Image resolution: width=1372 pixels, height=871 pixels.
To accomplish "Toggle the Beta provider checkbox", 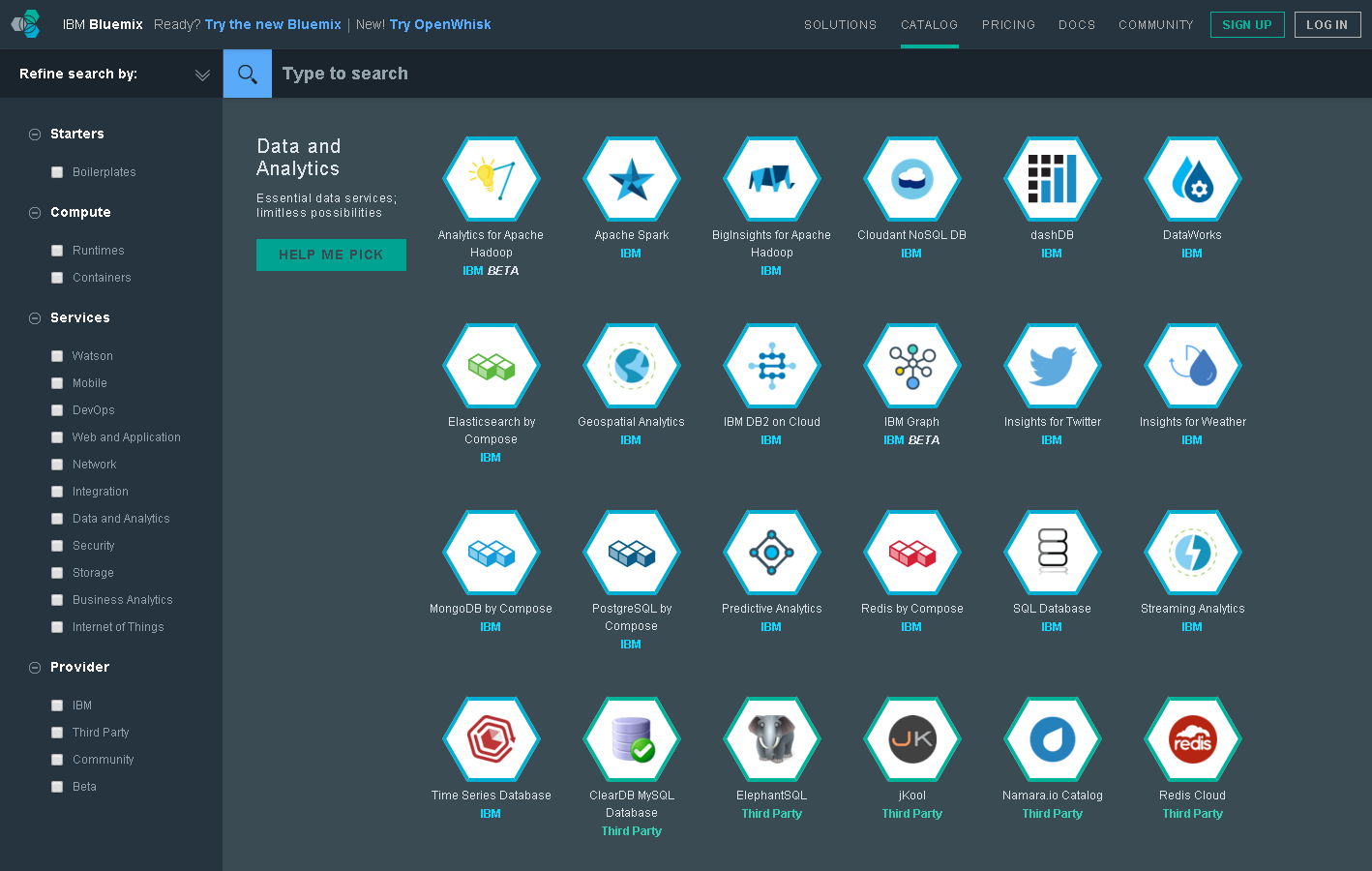I will [x=57, y=787].
